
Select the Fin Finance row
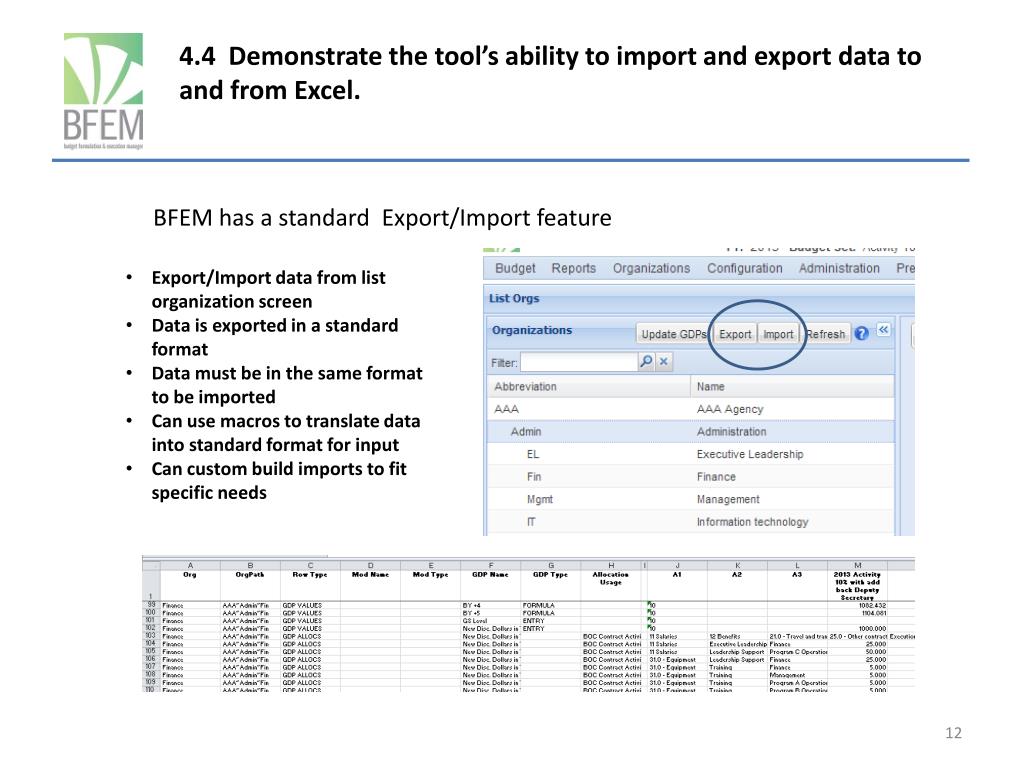690,477
